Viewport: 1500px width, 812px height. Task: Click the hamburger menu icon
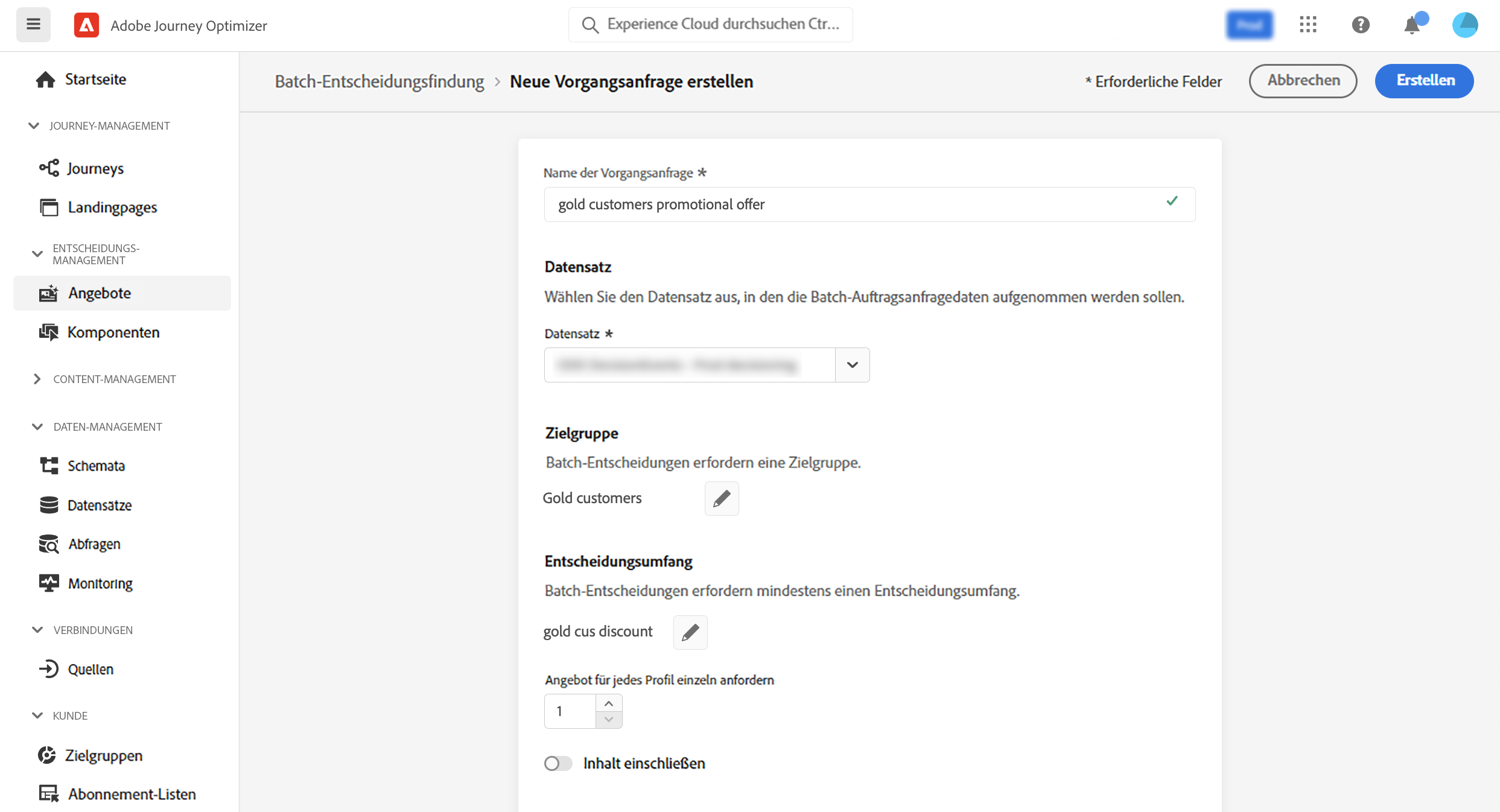[33, 25]
